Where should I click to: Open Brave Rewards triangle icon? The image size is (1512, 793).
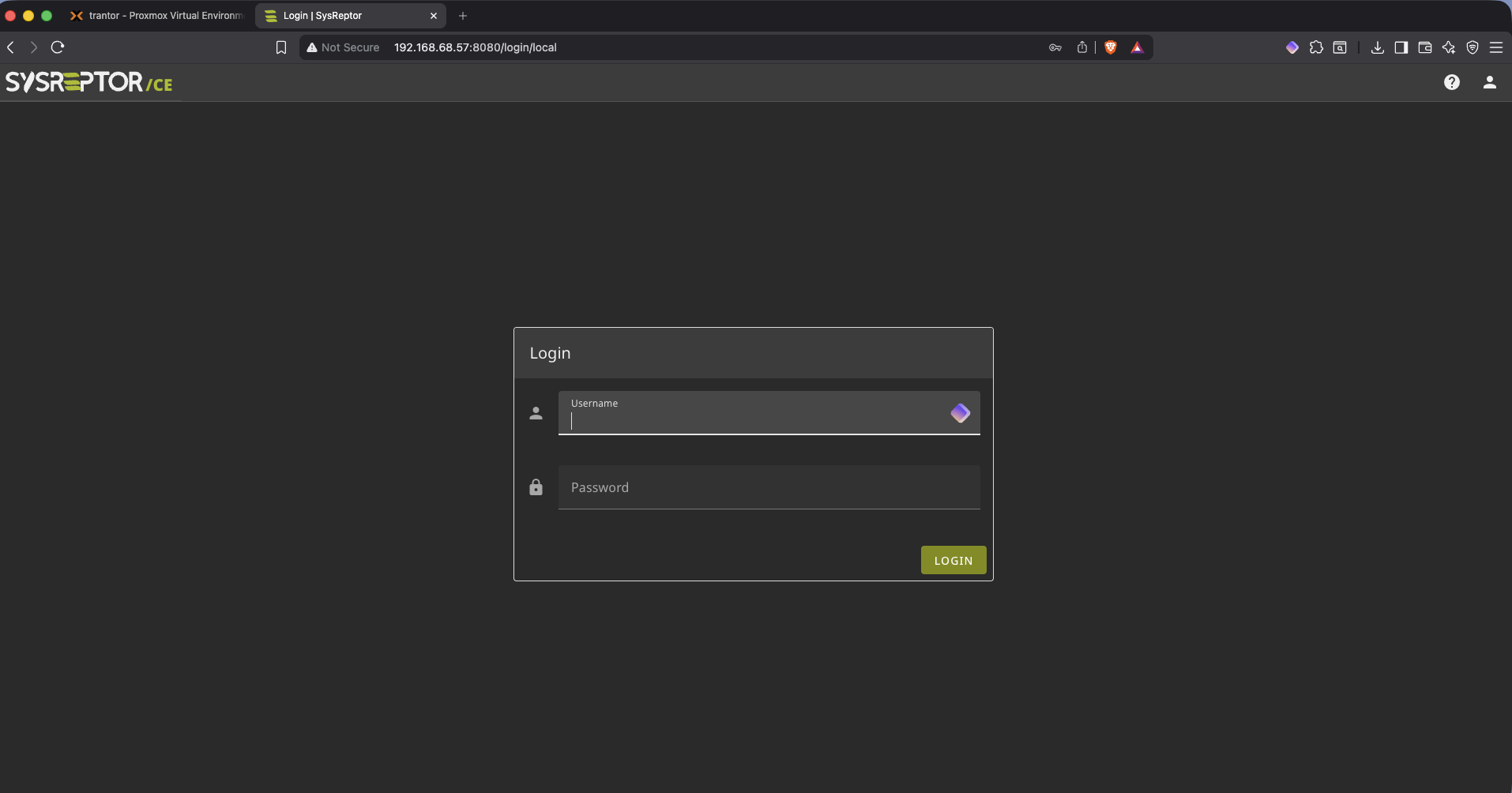click(x=1138, y=47)
